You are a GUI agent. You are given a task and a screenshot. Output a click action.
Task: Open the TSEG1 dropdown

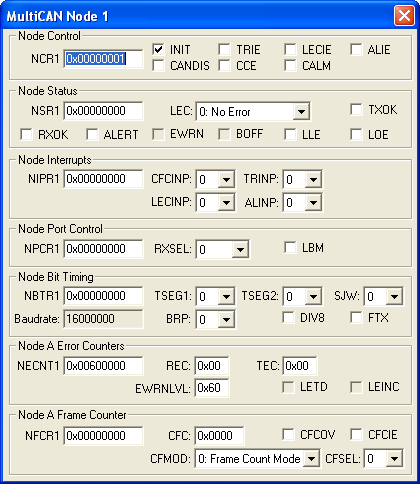[x=215, y=296]
